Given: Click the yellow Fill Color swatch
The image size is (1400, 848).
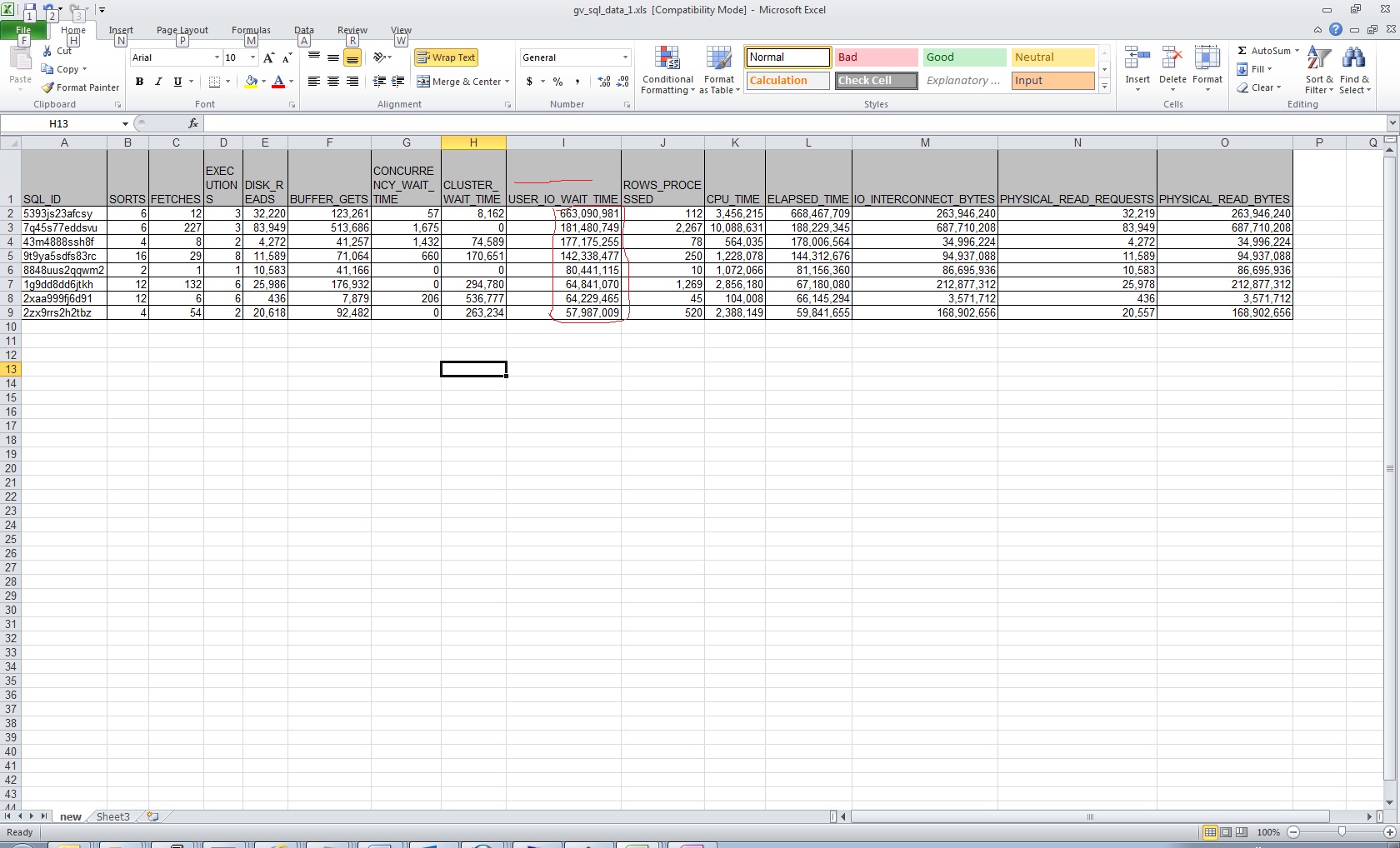Looking at the screenshot, I should (x=250, y=82).
